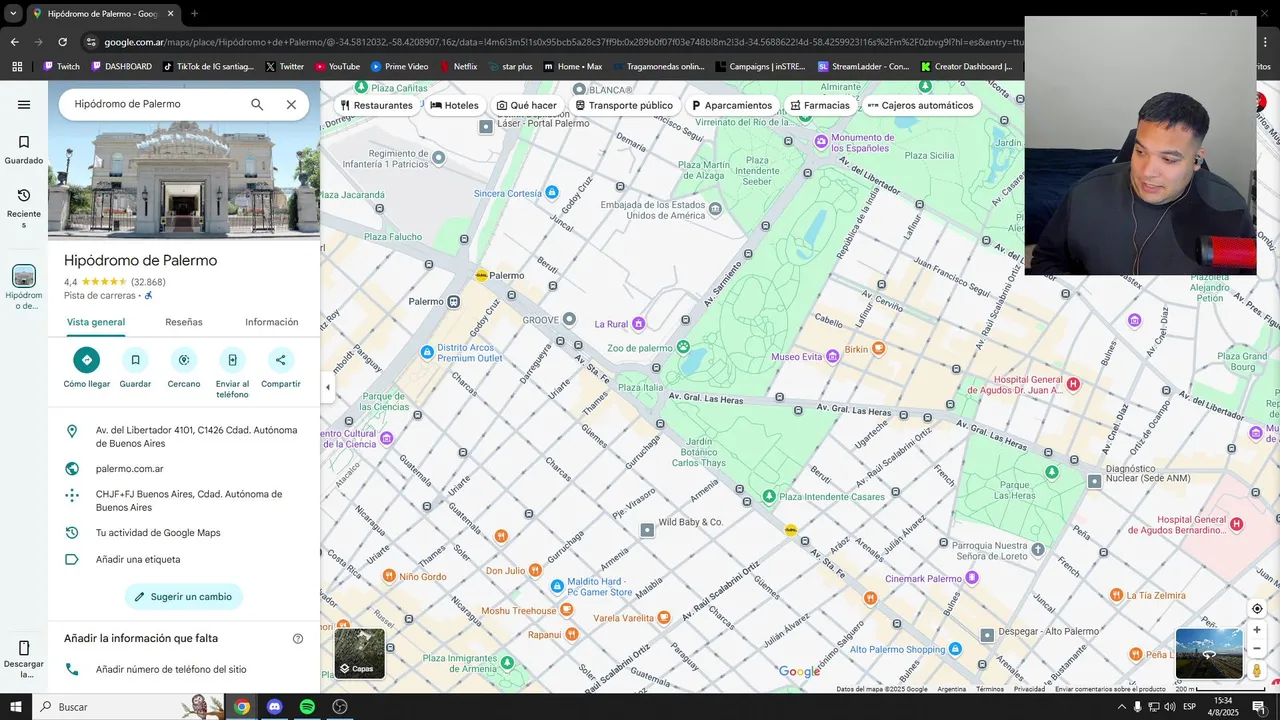Zoom in the map with plus
Viewport: 1280px width, 720px height.
coord(1257,630)
